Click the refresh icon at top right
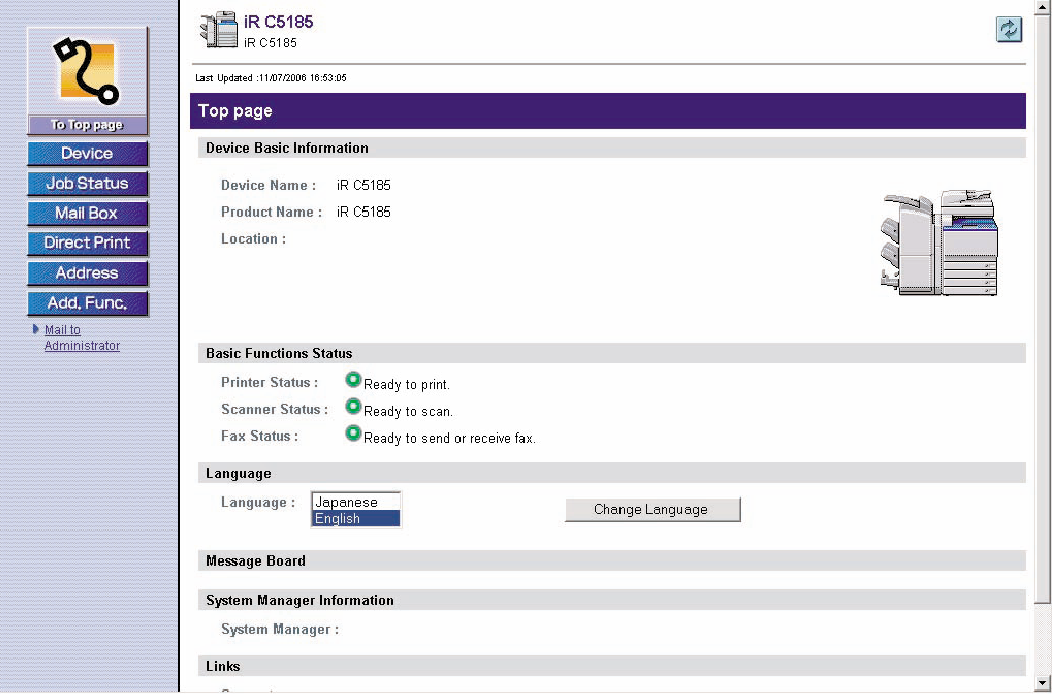 click(1008, 29)
